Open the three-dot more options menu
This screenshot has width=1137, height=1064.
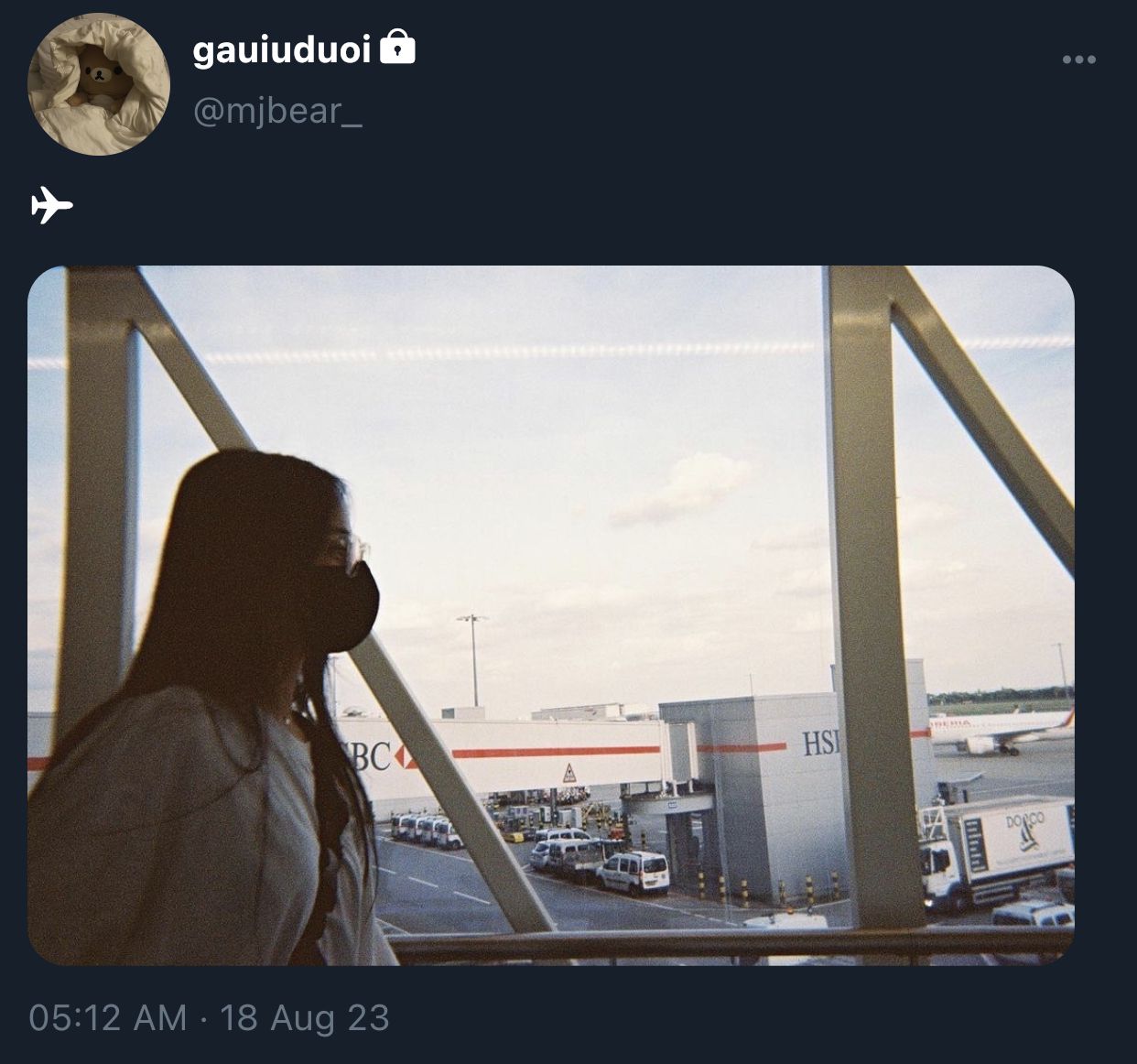pos(1078,60)
